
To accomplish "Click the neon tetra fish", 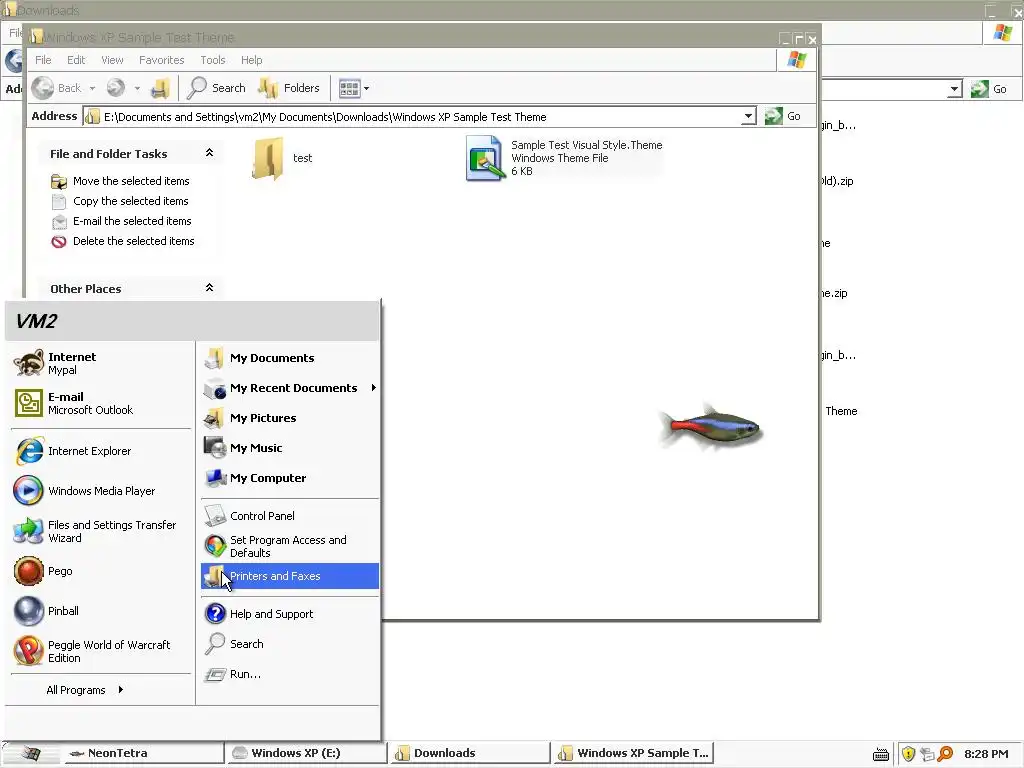I will point(711,427).
